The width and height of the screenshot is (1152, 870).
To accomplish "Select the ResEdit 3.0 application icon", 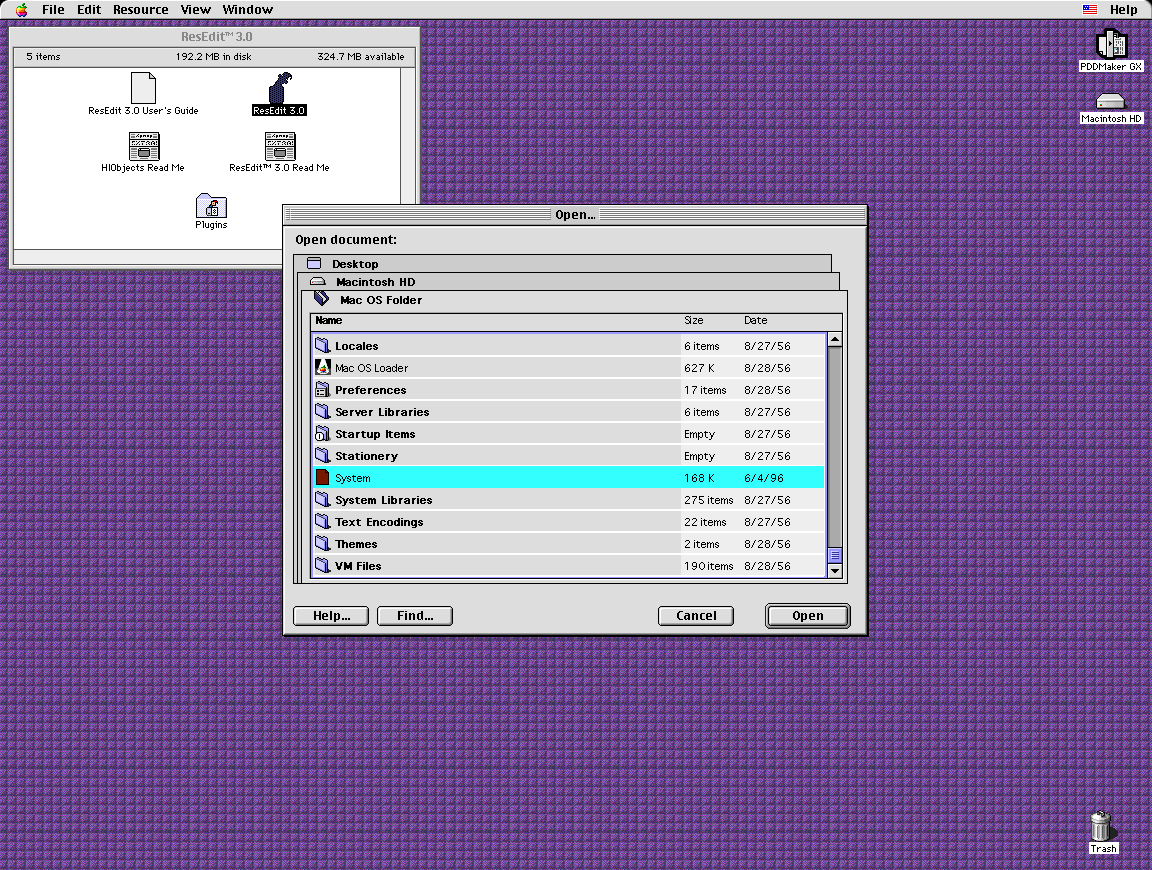I will 279,88.
